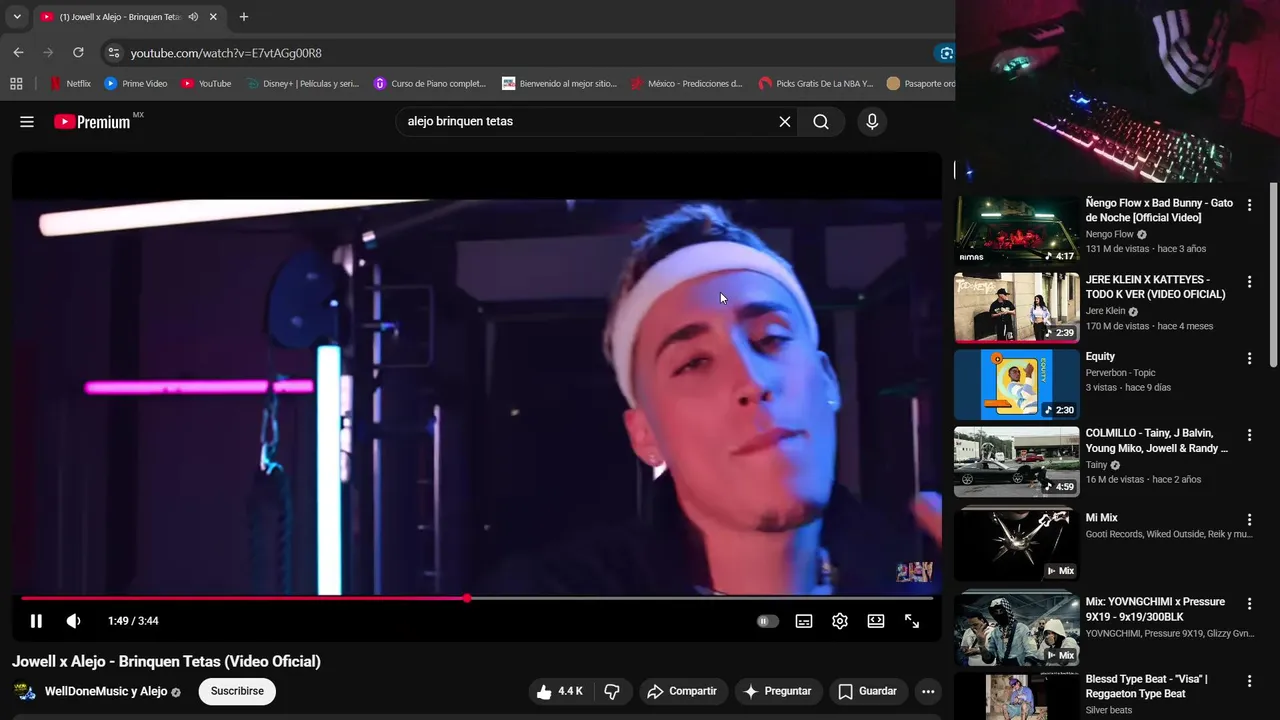Open the tab search dropdown arrow
Viewport: 1280px width, 720px height.
click(x=17, y=17)
